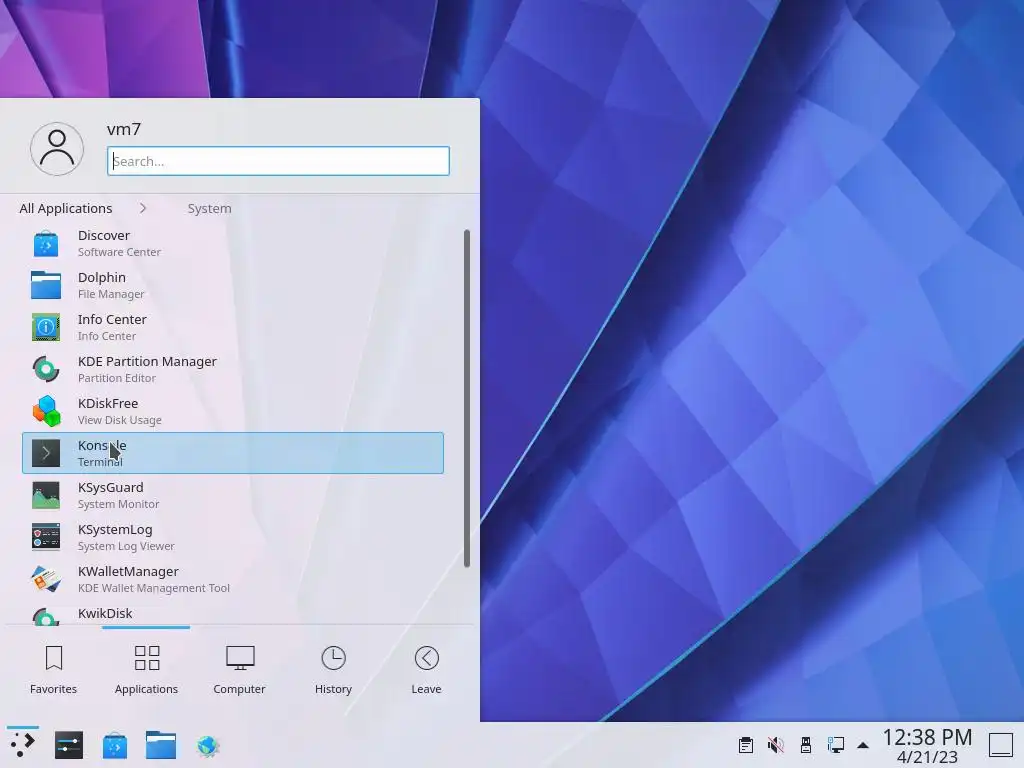Launch the web browser globe icon in the taskbar
The height and width of the screenshot is (768, 1024).
208,745
